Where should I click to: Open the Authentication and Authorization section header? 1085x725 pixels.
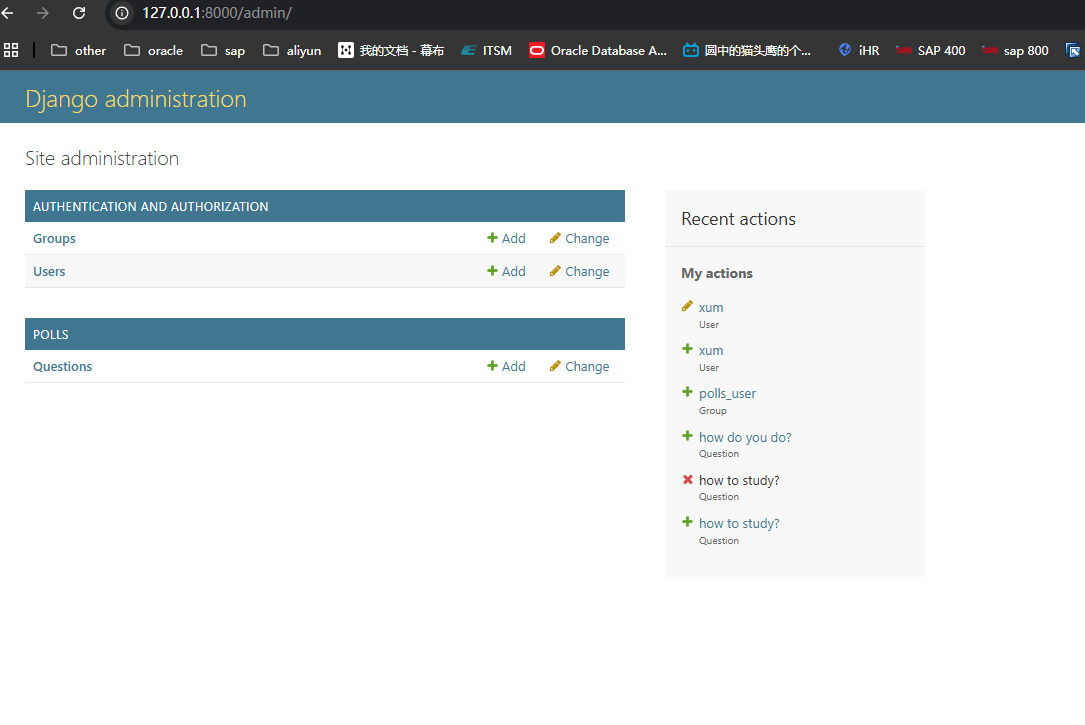tap(151, 207)
